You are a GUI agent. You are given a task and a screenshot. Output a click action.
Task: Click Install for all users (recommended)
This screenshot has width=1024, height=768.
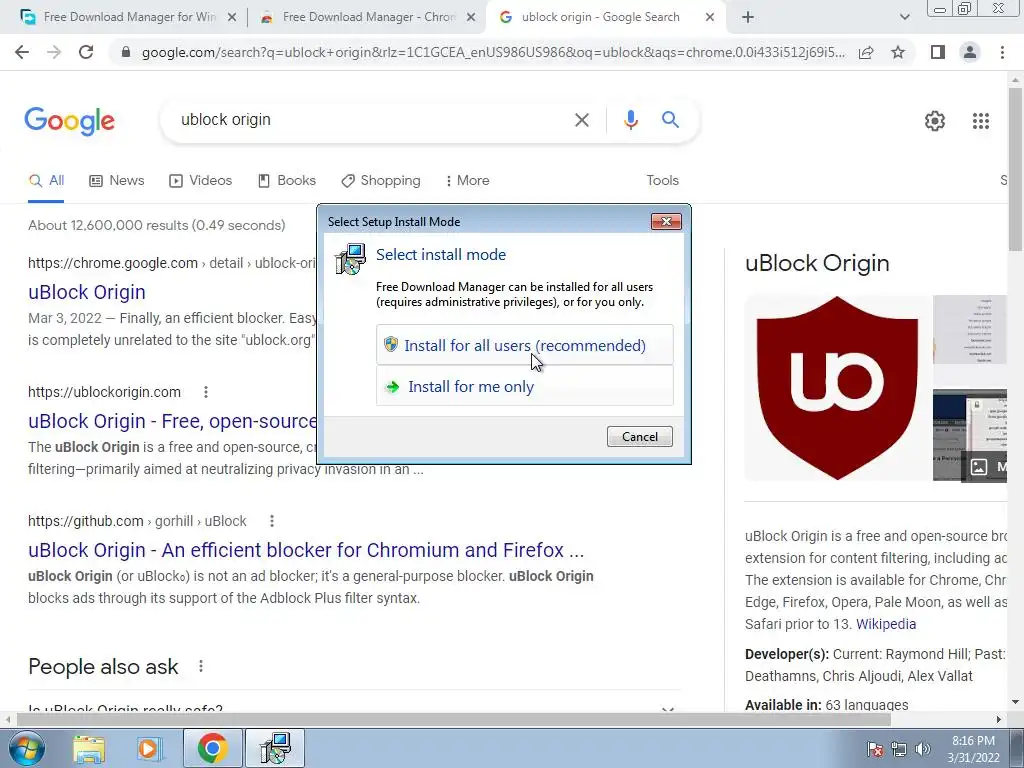524,345
